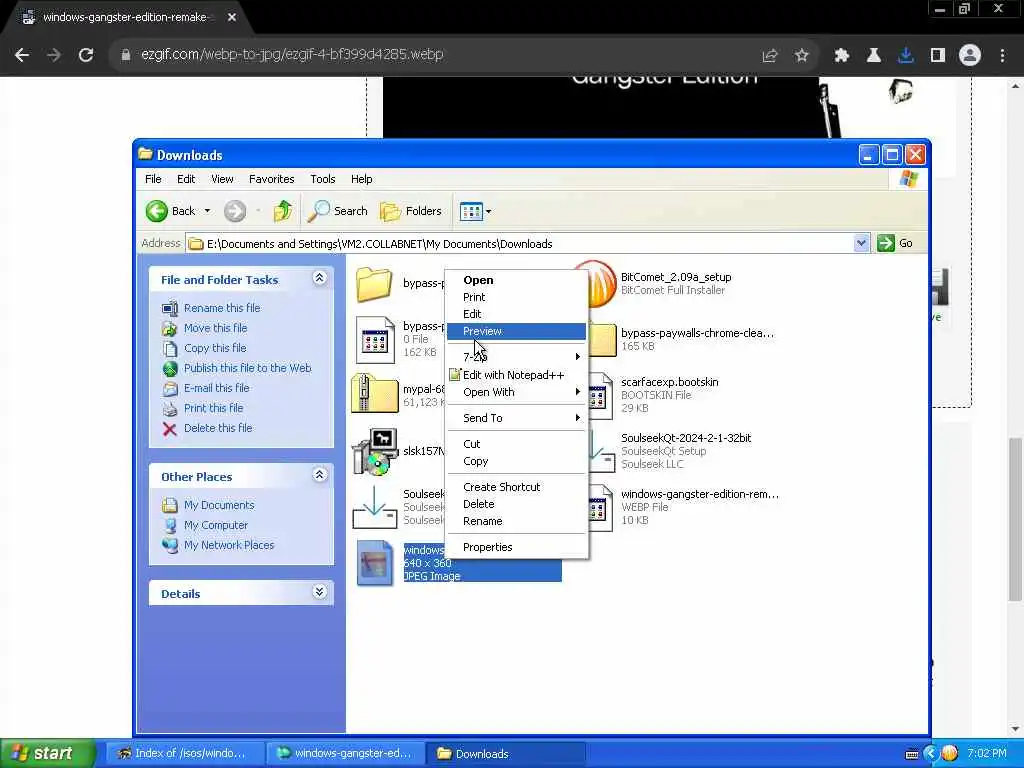Open the Views icon in Explorer toolbar
The width and height of the screenshot is (1024, 768).
pyautogui.click(x=471, y=212)
